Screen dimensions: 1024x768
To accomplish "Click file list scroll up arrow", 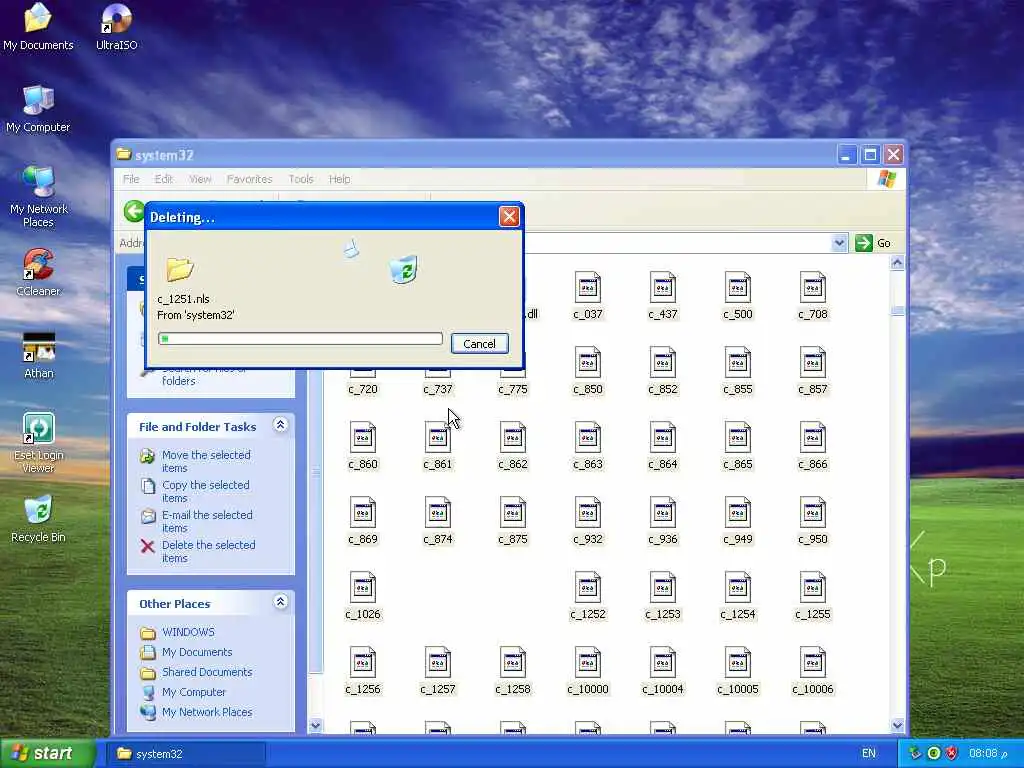I will click(x=897, y=263).
